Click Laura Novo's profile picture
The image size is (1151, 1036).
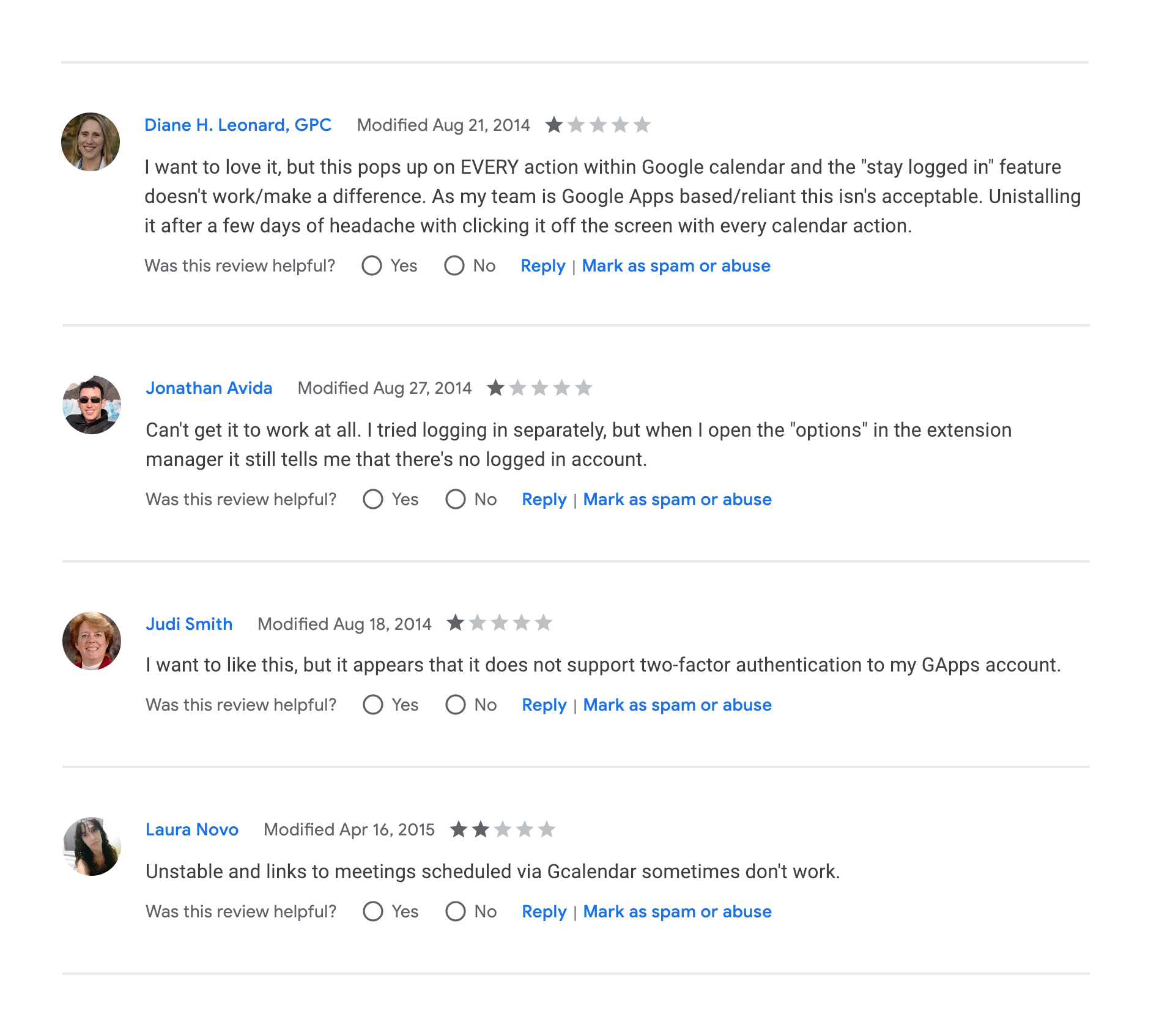click(92, 846)
